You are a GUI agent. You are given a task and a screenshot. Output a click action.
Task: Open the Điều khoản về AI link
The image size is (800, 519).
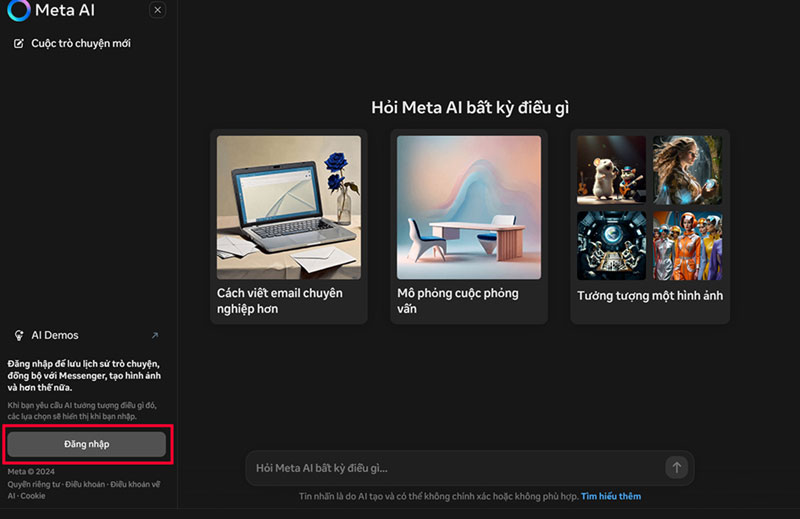tap(135, 484)
